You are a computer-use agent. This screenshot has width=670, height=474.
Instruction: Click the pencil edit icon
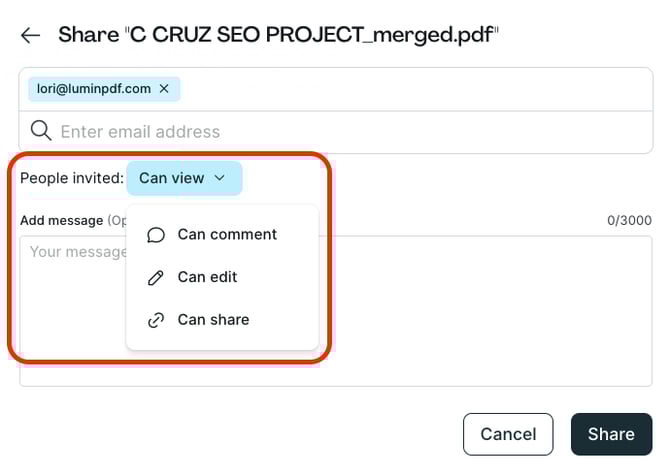pos(155,278)
